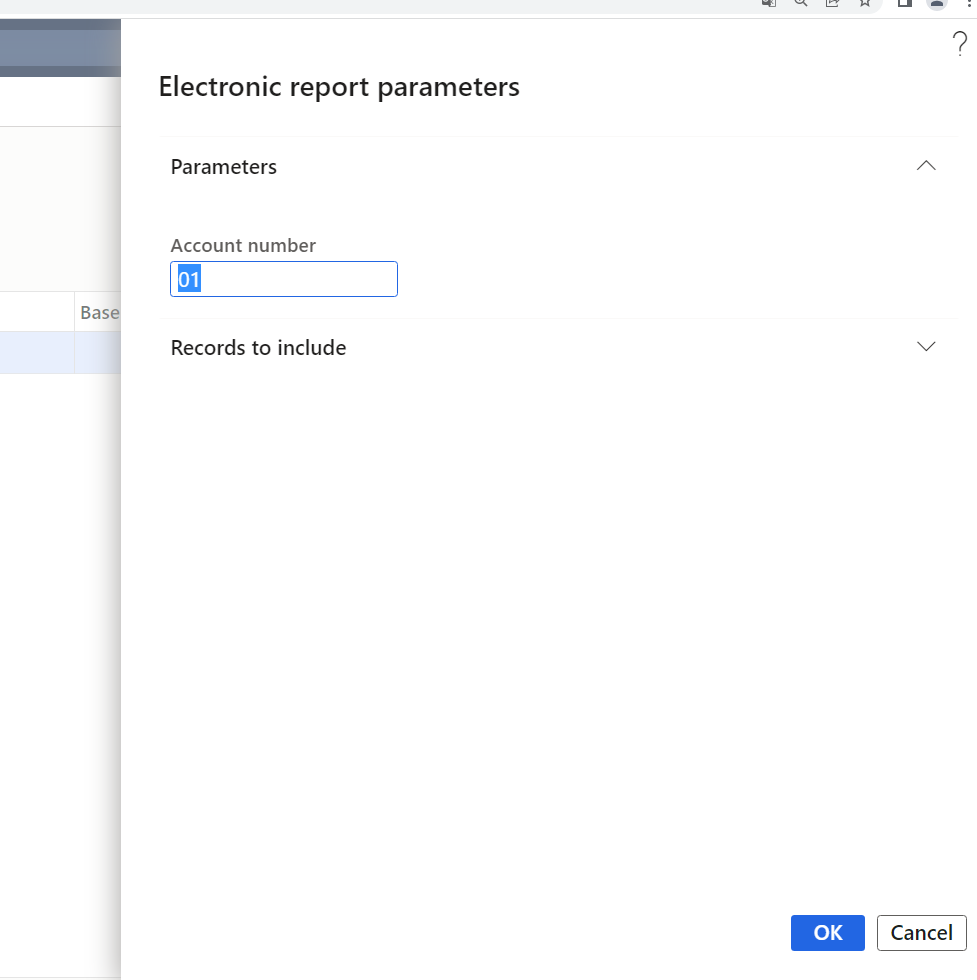Click the Base column header
Viewport: 977px width, 980px height.
click(x=99, y=312)
